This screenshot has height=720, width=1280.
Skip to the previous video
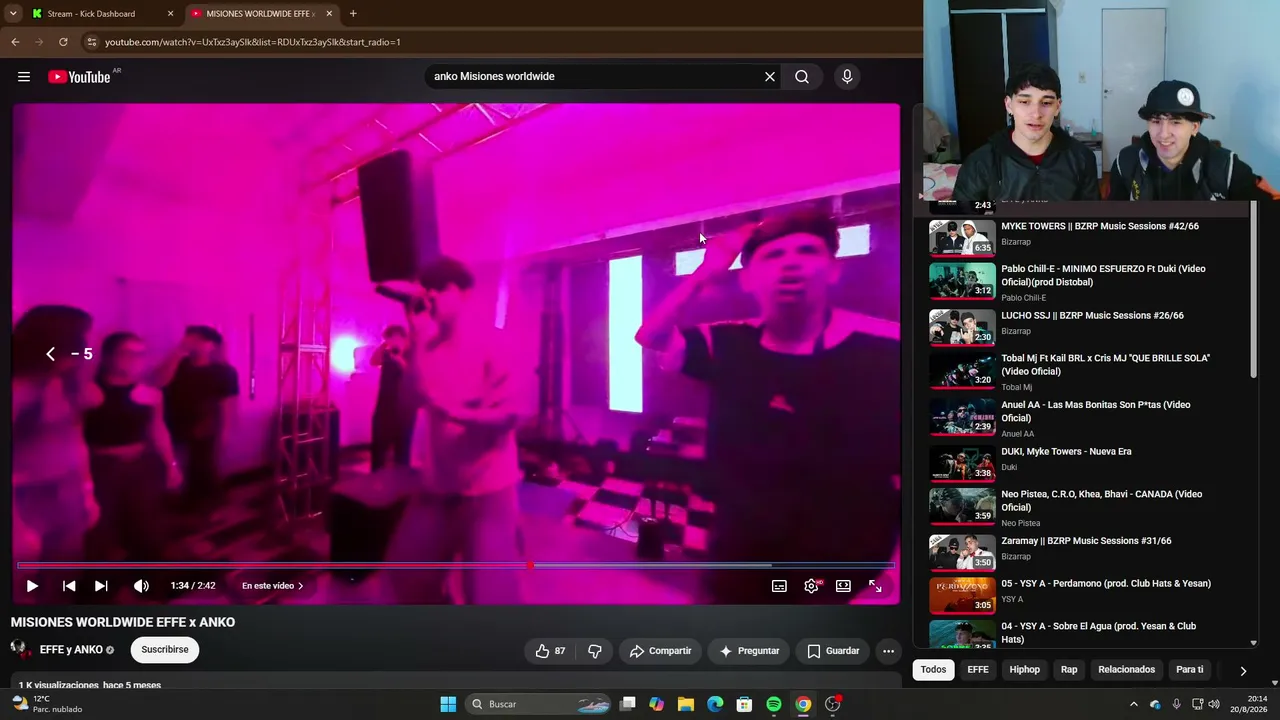point(69,586)
